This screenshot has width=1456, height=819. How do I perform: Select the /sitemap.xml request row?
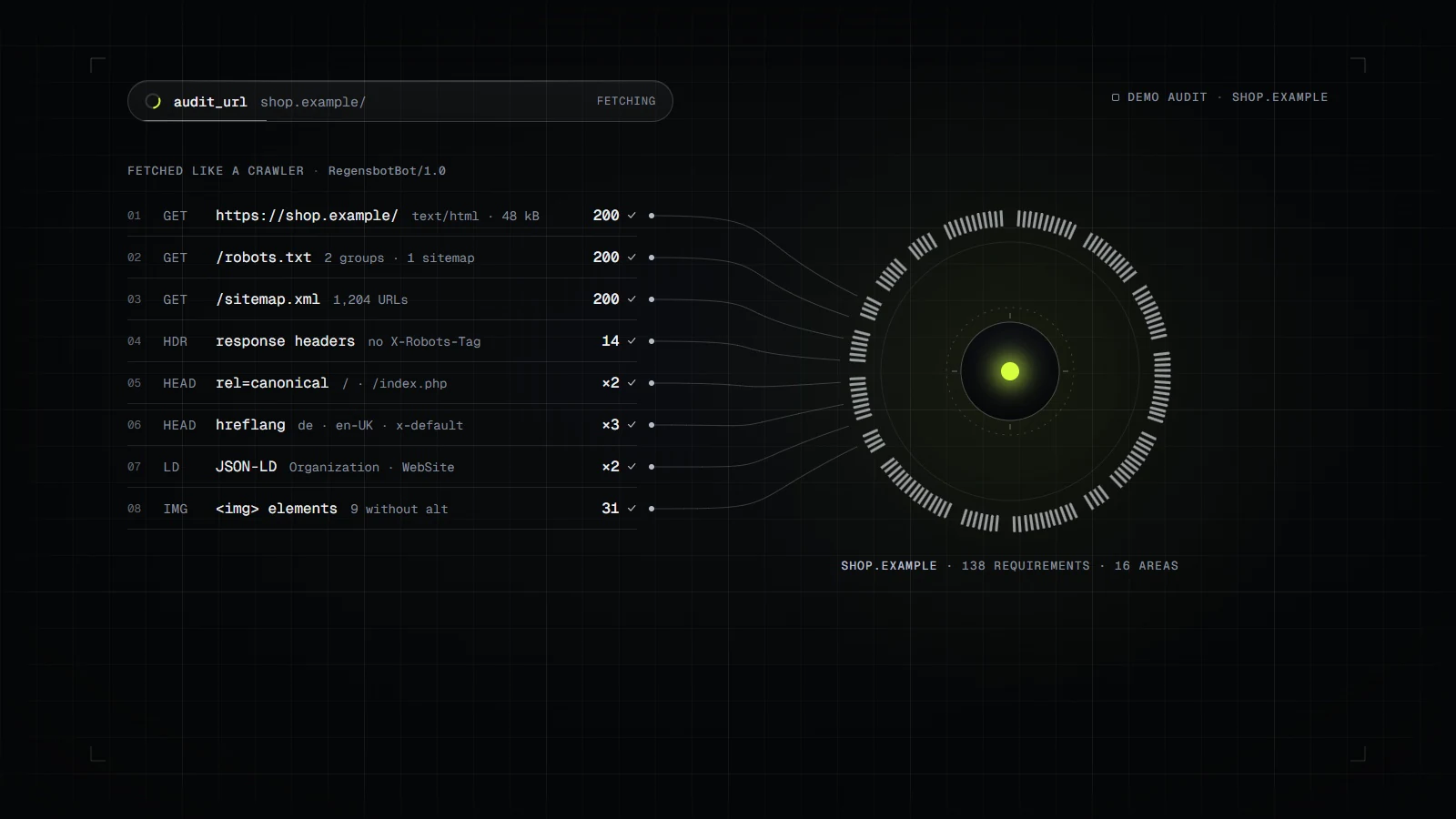(x=382, y=299)
